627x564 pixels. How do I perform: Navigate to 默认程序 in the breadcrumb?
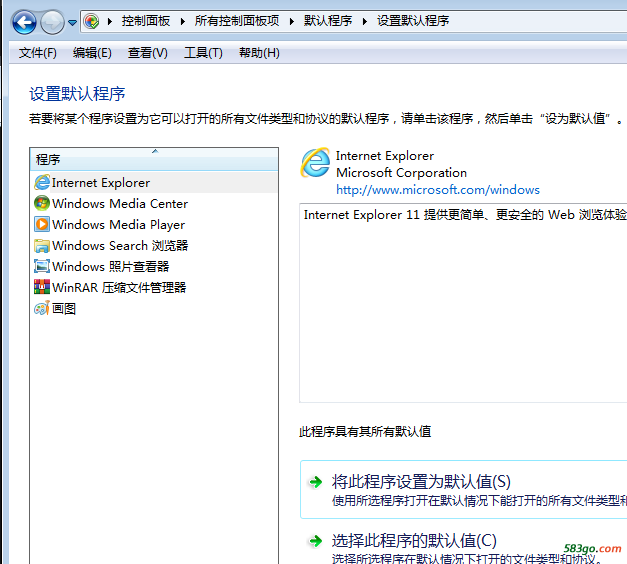click(x=328, y=21)
